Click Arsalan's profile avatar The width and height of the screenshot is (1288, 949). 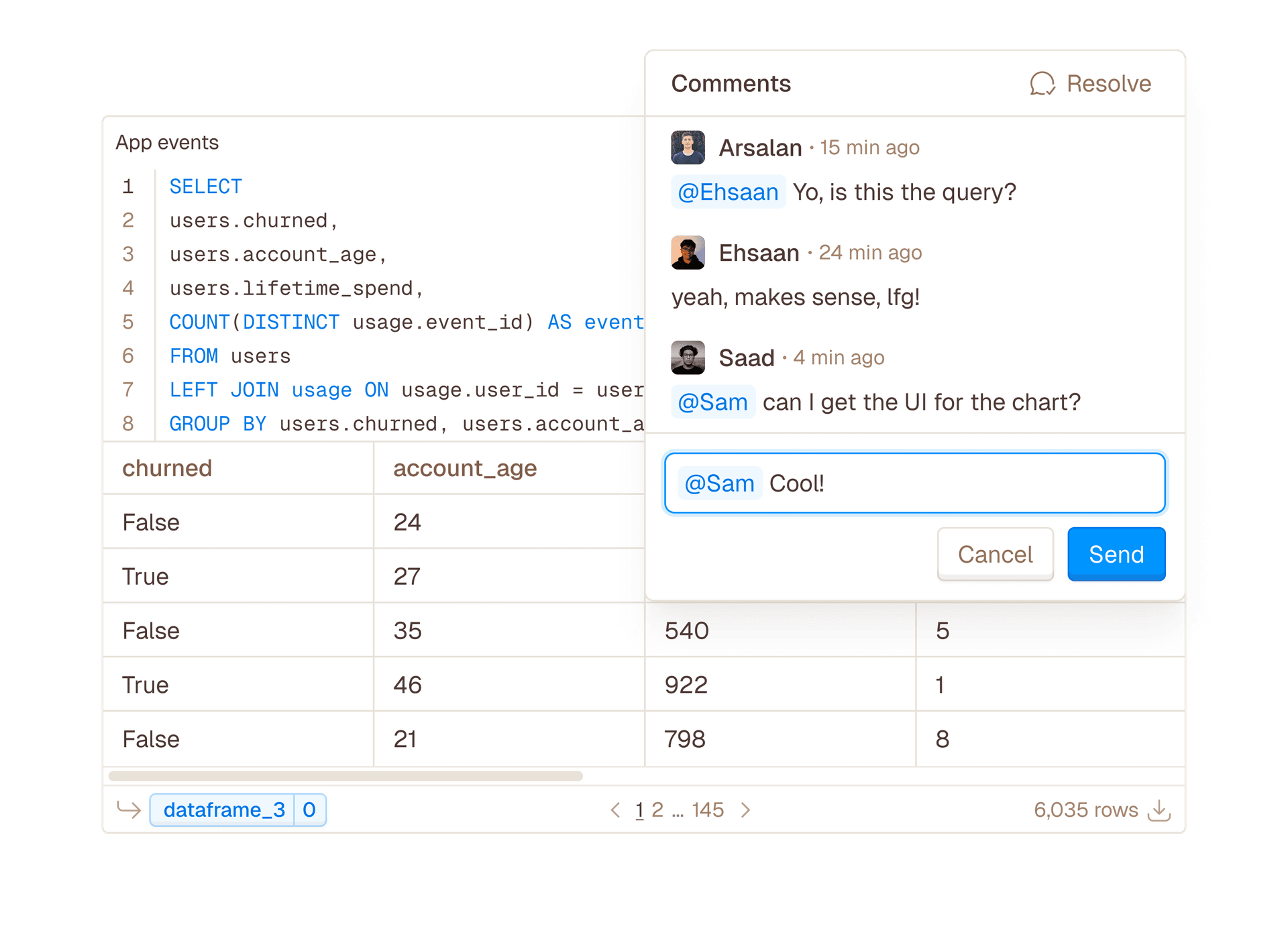(687, 147)
